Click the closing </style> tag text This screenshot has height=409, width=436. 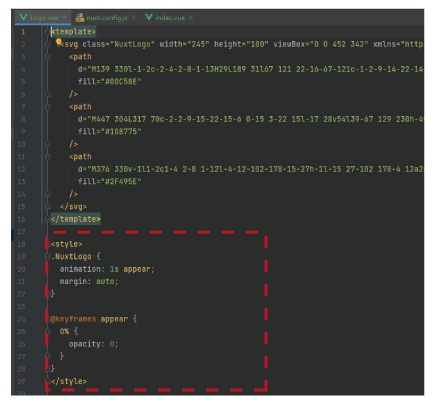pyautogui.click(x=69, y=381)
